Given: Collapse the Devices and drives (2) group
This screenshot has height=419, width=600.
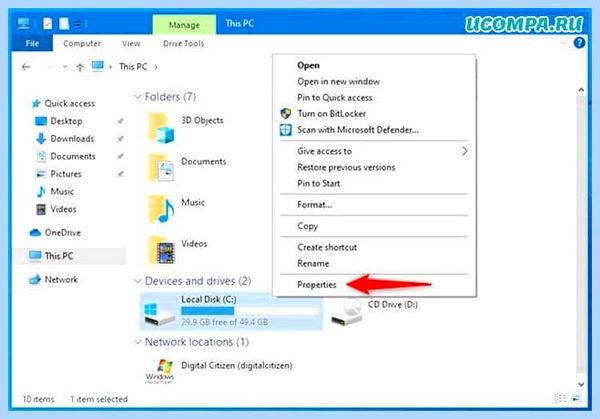Looking at the screenshot, I should 137,281.
